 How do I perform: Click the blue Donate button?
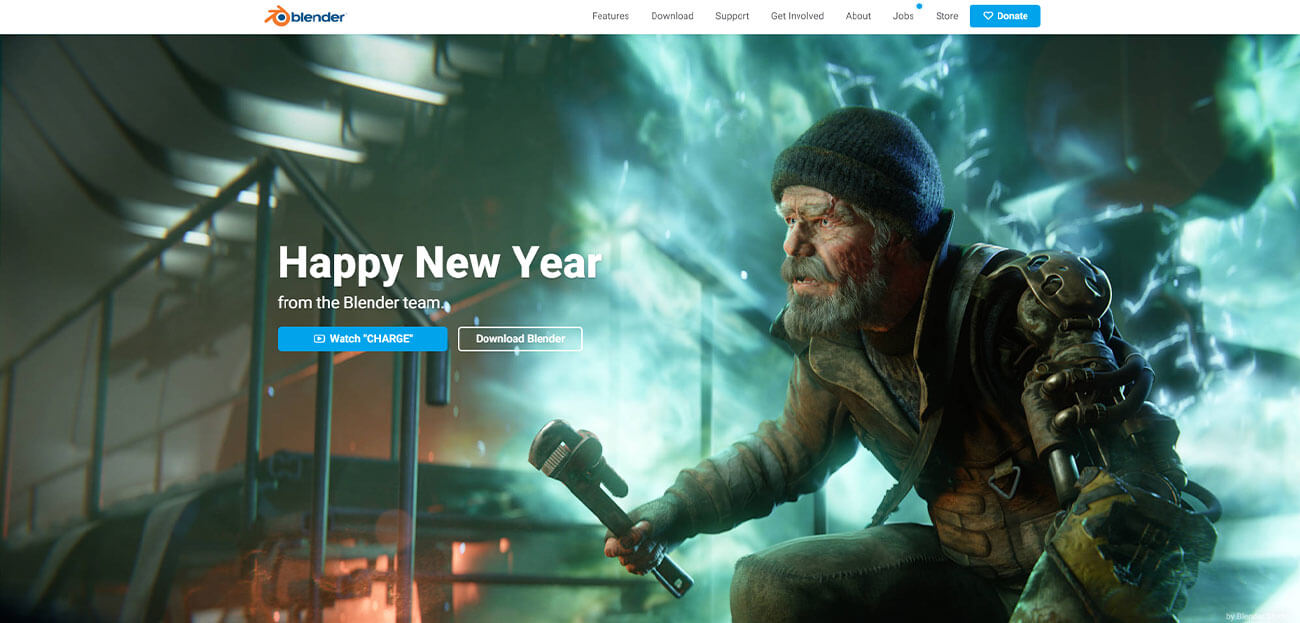pyautogui.click(x=1005, y=16)
